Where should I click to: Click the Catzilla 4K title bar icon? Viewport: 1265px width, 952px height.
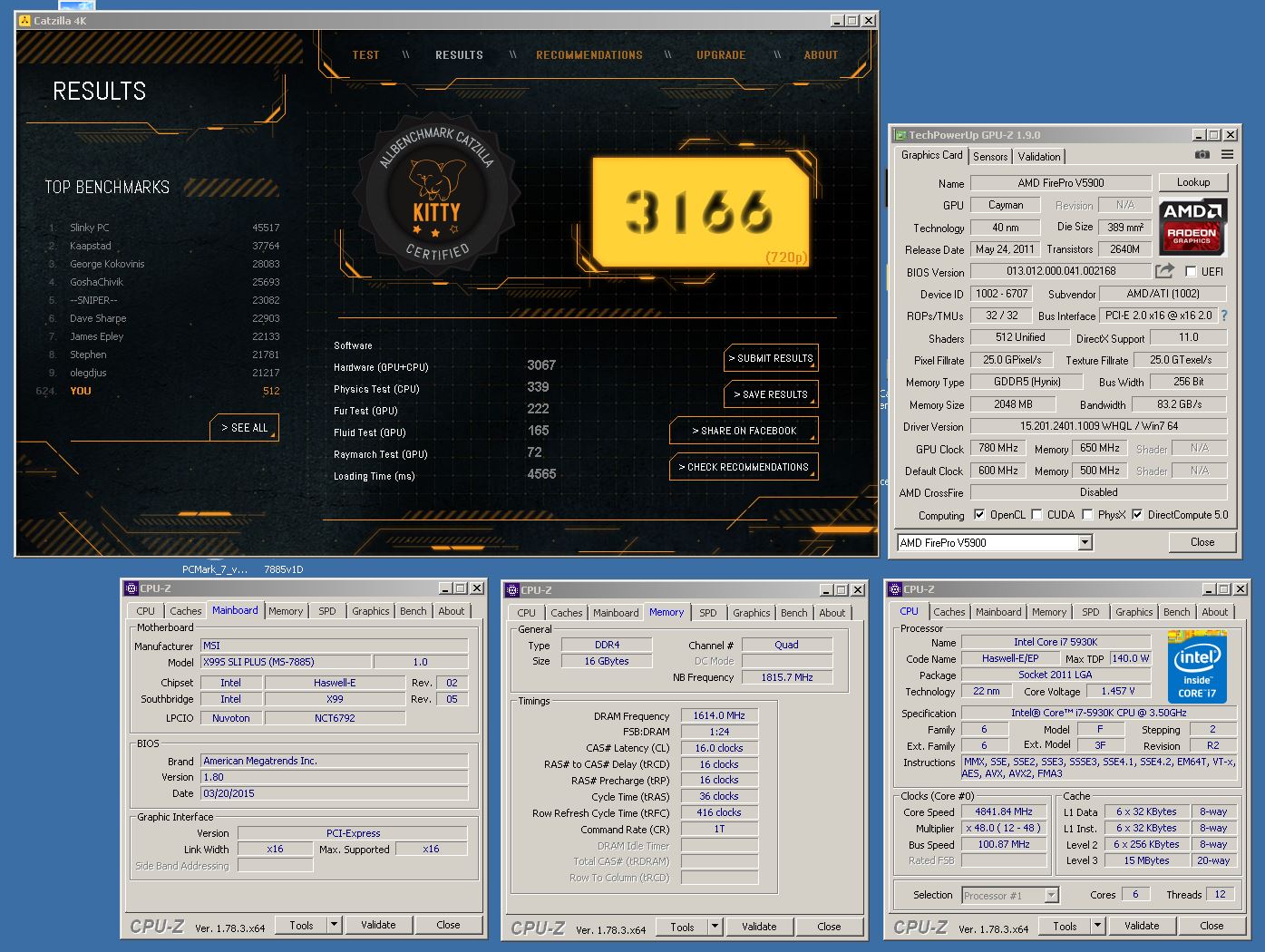24,21
